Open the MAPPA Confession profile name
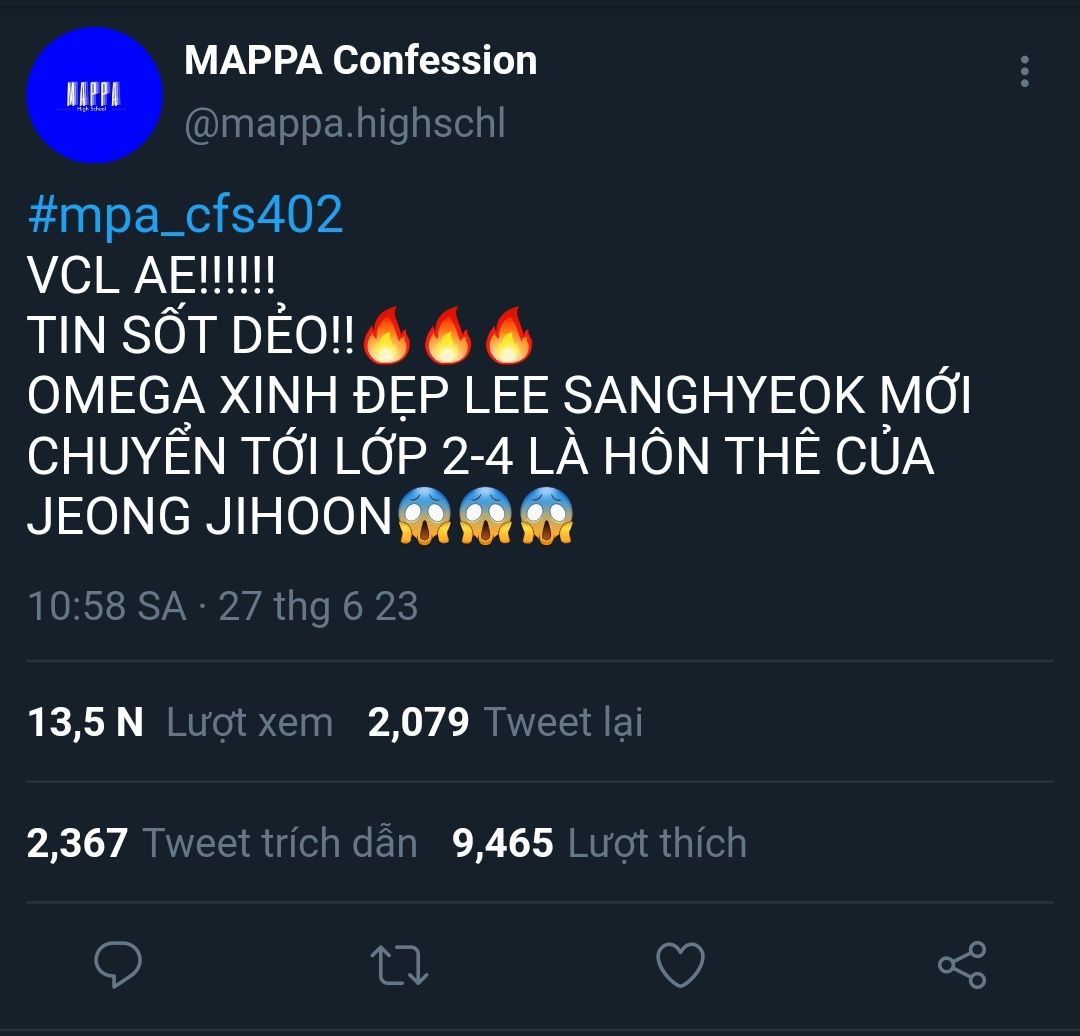 (x=361, y=61)
